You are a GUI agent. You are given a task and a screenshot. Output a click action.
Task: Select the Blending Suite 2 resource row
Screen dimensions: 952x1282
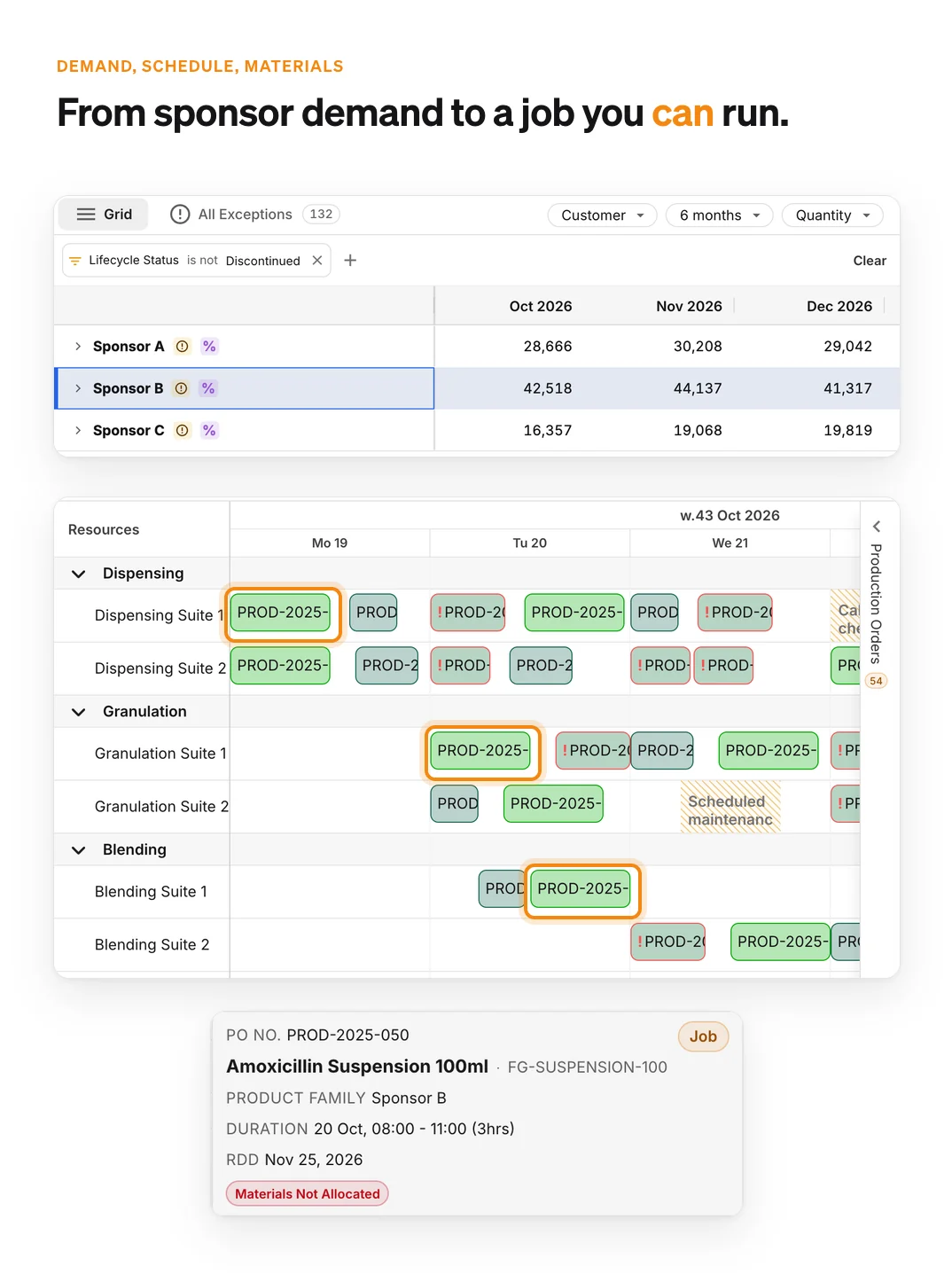point(142,945)
